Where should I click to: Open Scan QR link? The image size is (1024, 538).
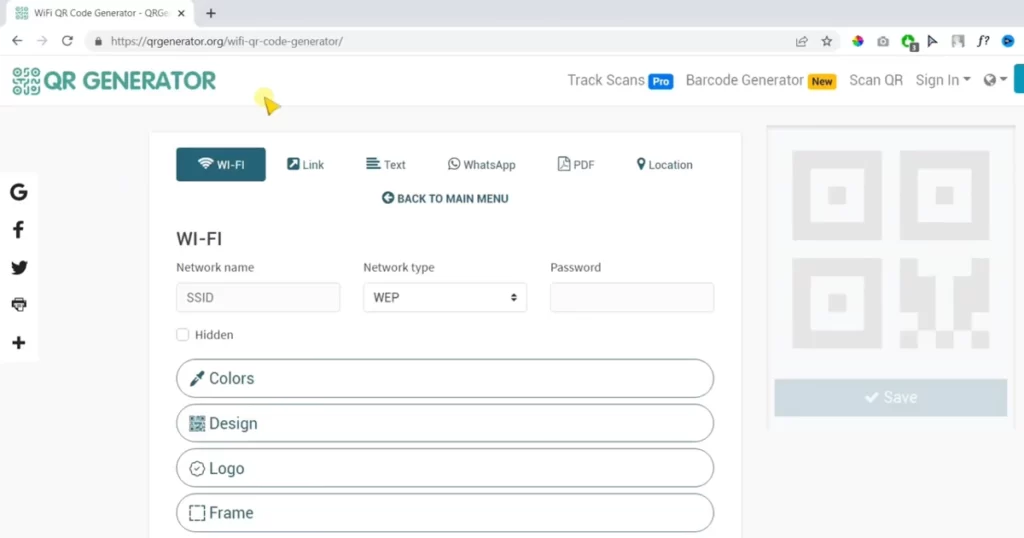pyautogui.click(x=876, y=80)
